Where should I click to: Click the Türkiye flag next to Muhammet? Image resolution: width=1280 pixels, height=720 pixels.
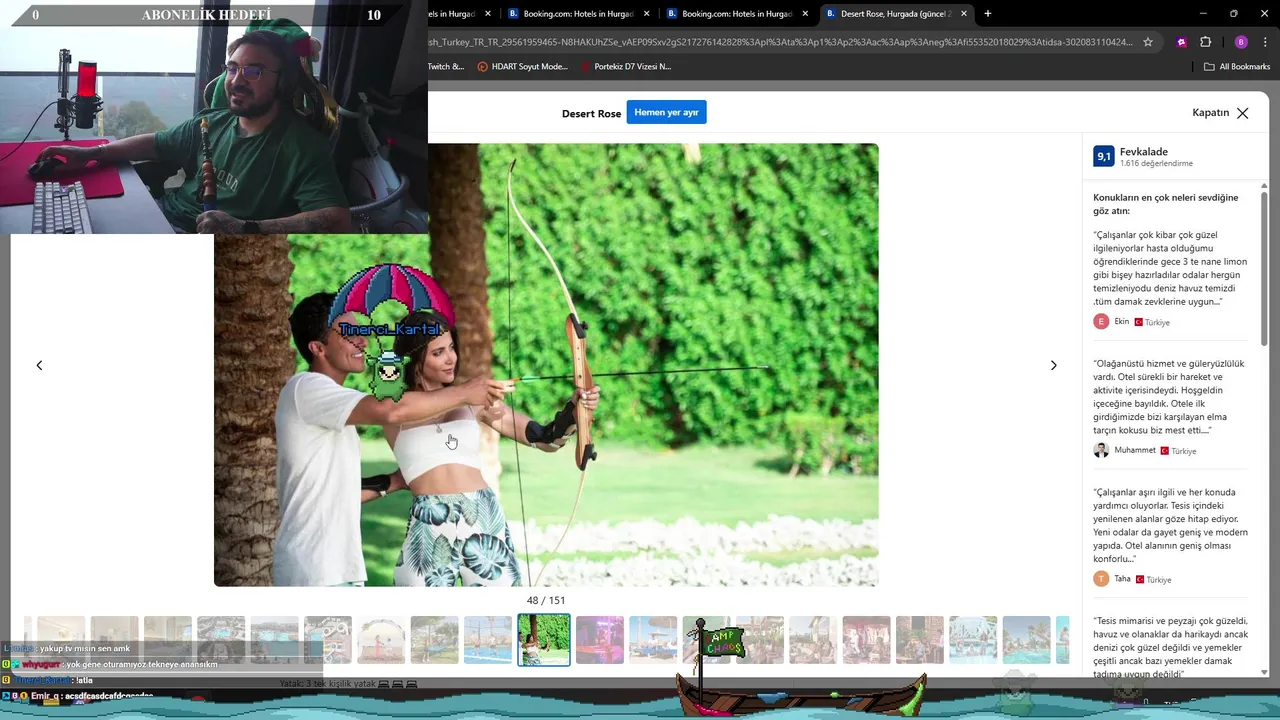point(1164,451)
